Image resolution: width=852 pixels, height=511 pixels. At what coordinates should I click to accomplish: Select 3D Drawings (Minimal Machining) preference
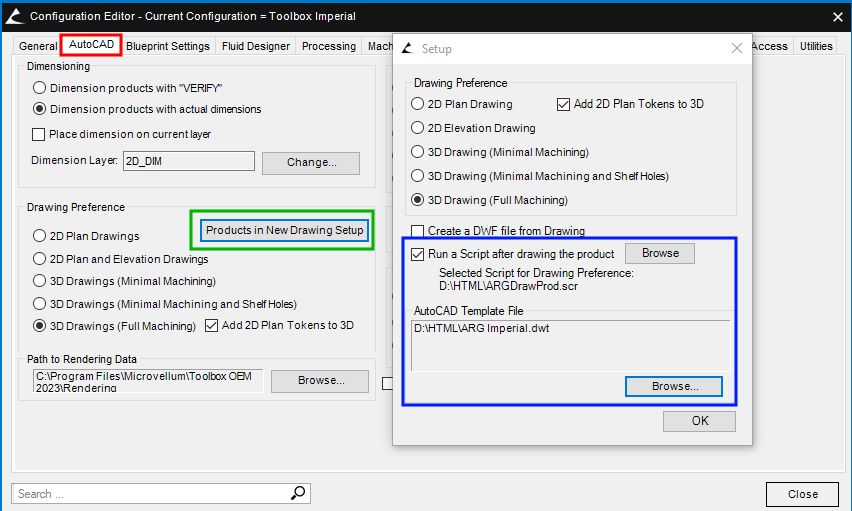(40, 281)
